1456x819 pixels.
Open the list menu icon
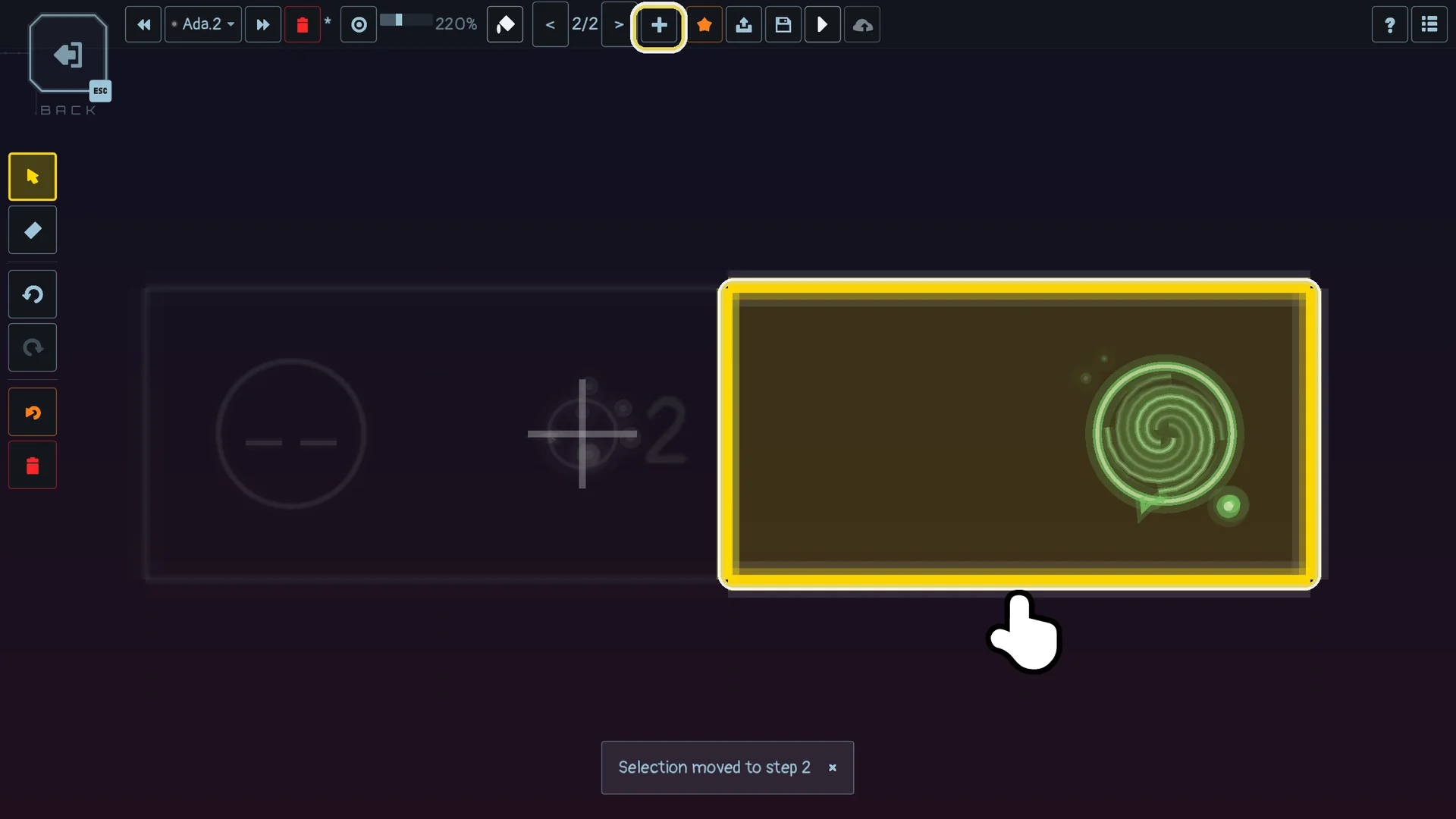click(x=1429, y=25)
